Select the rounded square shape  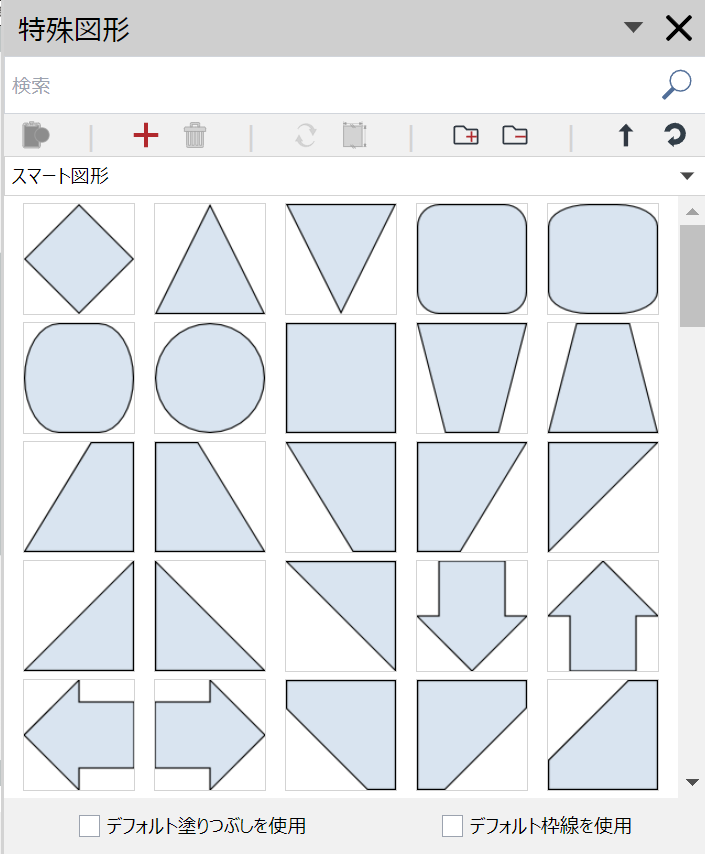472,259
